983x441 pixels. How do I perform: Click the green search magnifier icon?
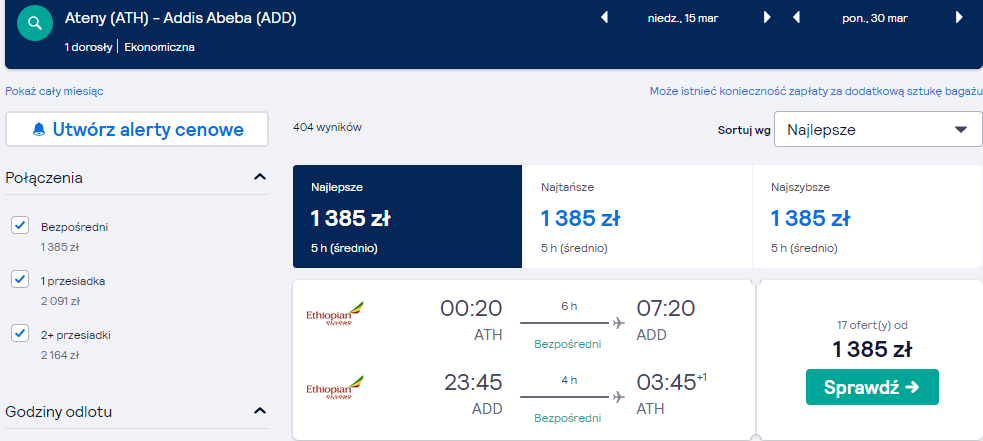[x=35, y=24]
